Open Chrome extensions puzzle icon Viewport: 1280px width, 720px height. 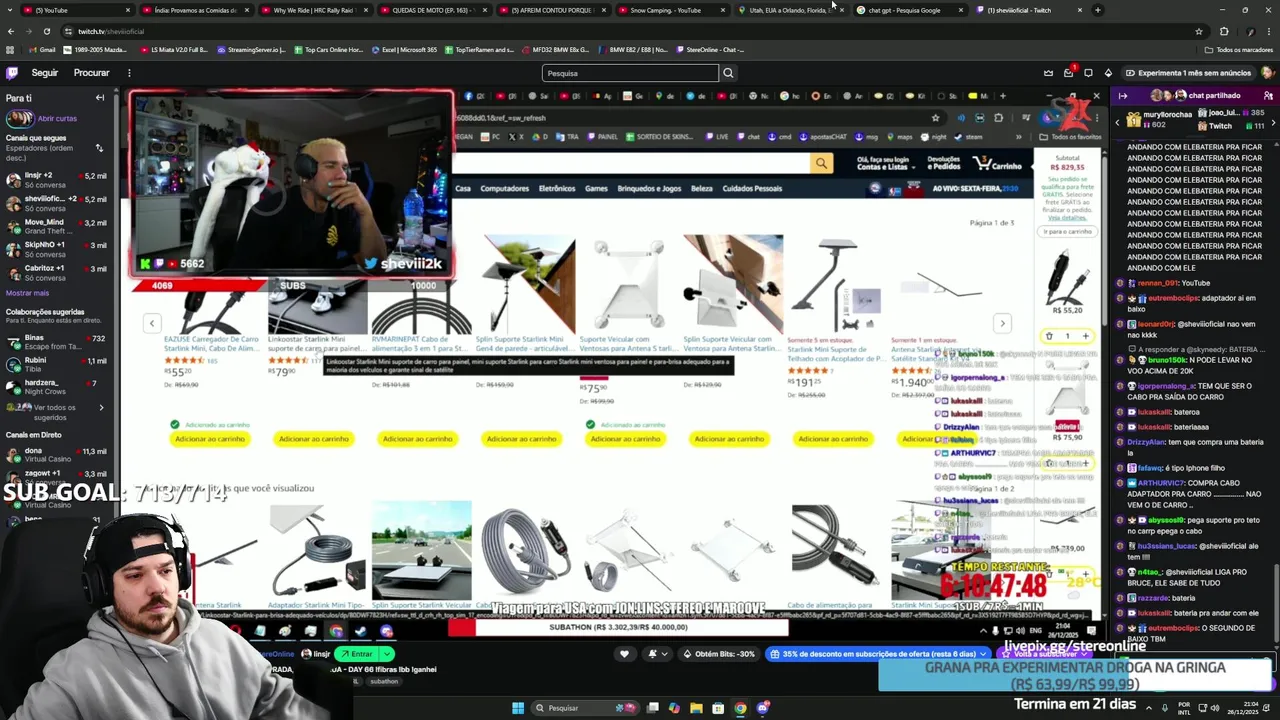pyautogui.click(x=1224, y=31)
